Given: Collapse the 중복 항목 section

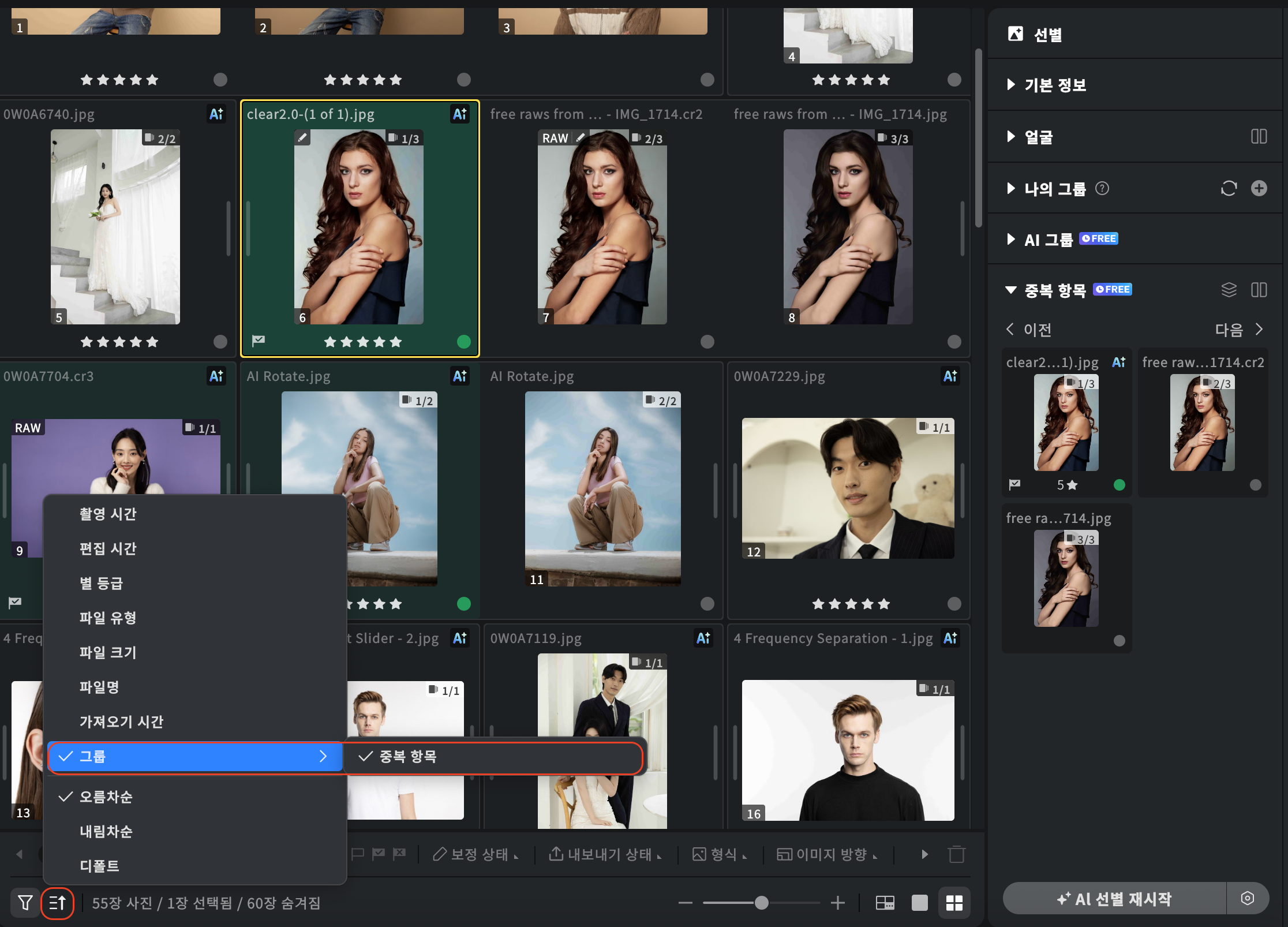Looking at the screenshot, I should pos(1011,290).
